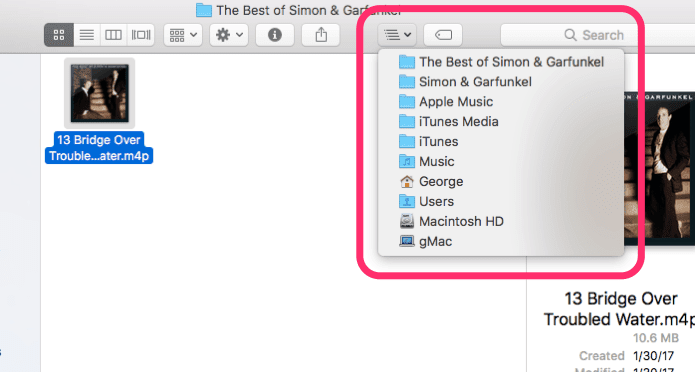Switch to list view mode
The image size is (695, 372).
pyautogui.click(x=86, y=35)
